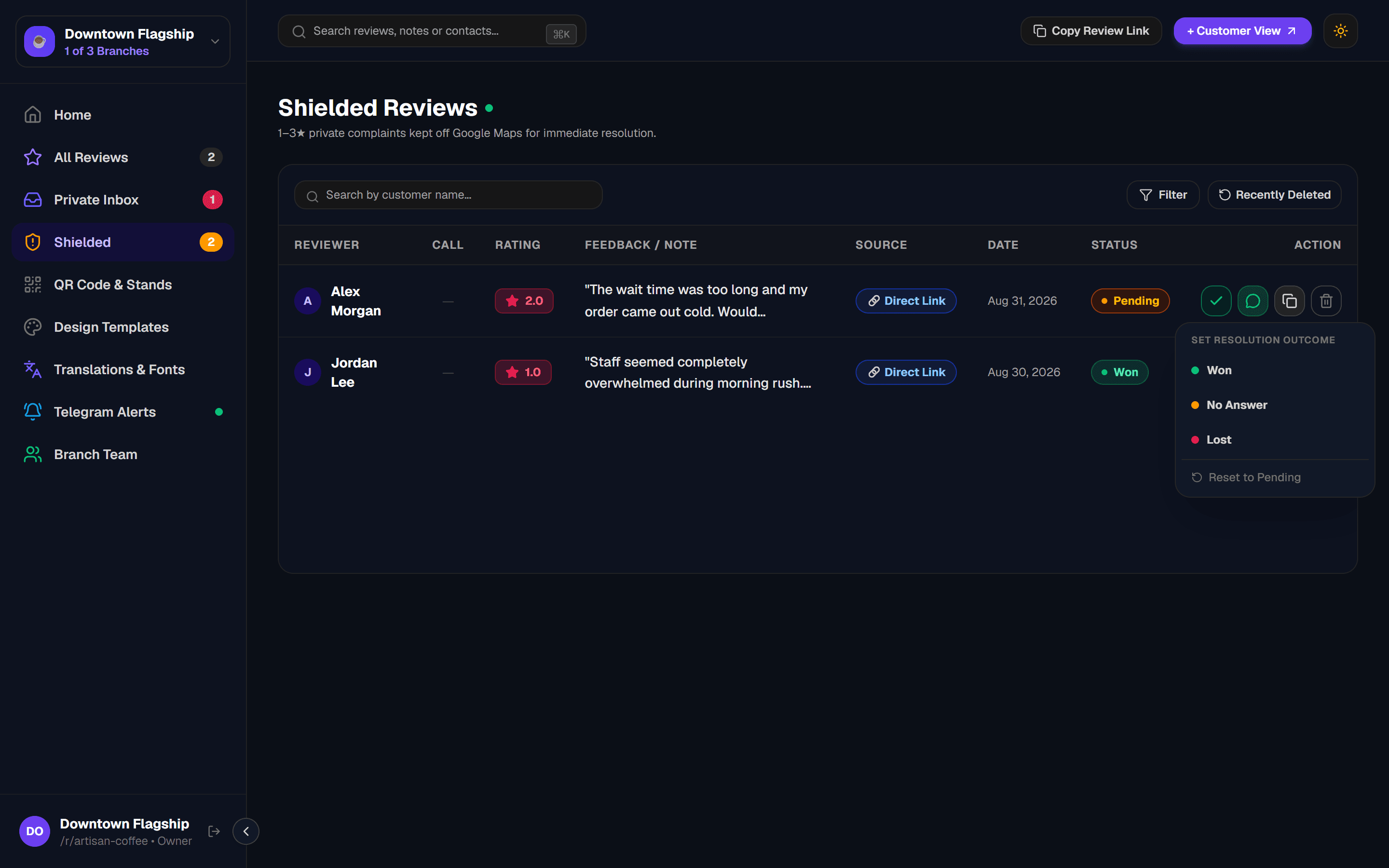
Task: Click the Shielded shield icon
Action: click(x=33, y=242)
